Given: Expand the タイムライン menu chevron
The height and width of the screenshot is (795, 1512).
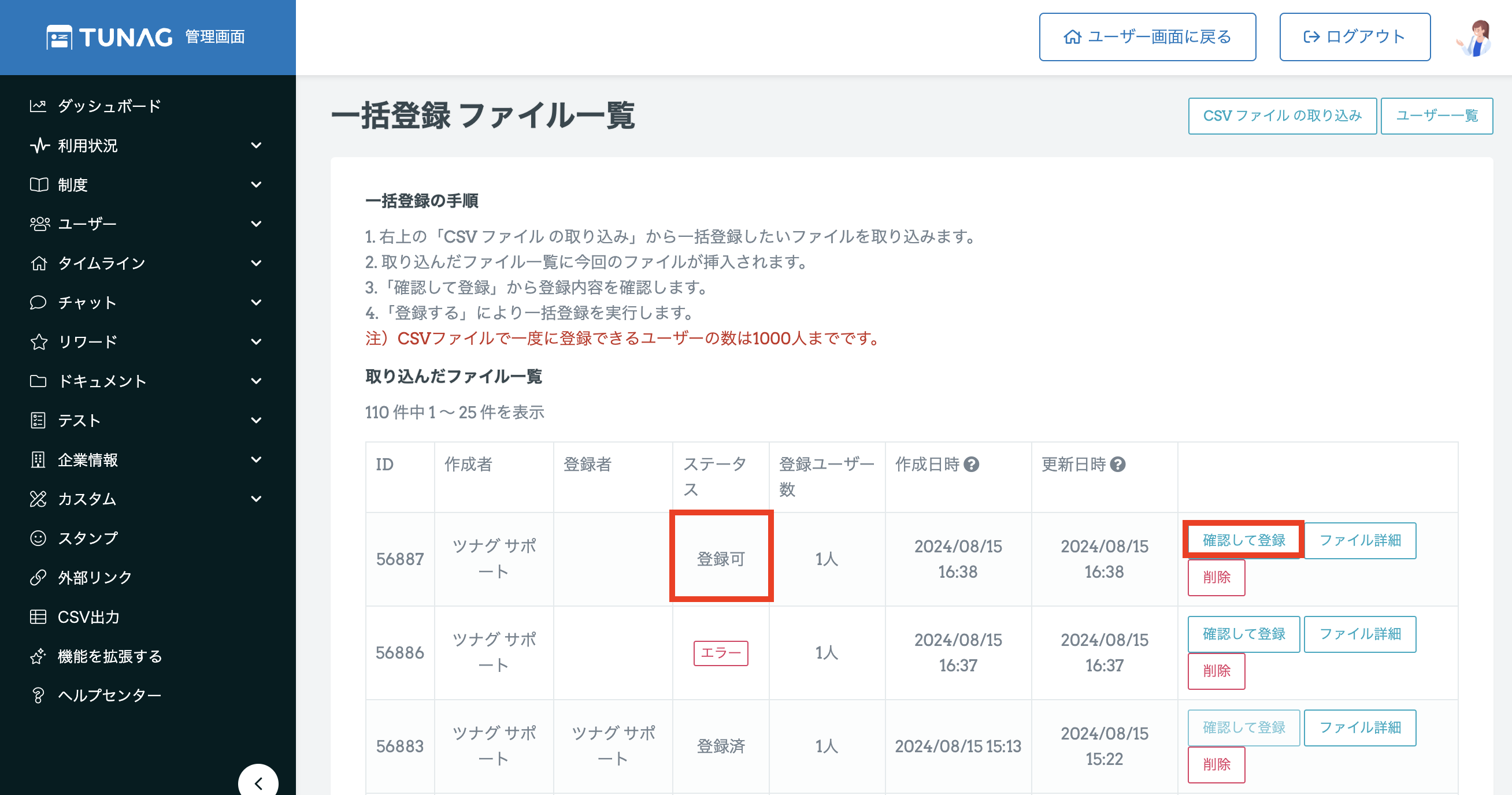Looking at the screenshot, I should 257,263.
